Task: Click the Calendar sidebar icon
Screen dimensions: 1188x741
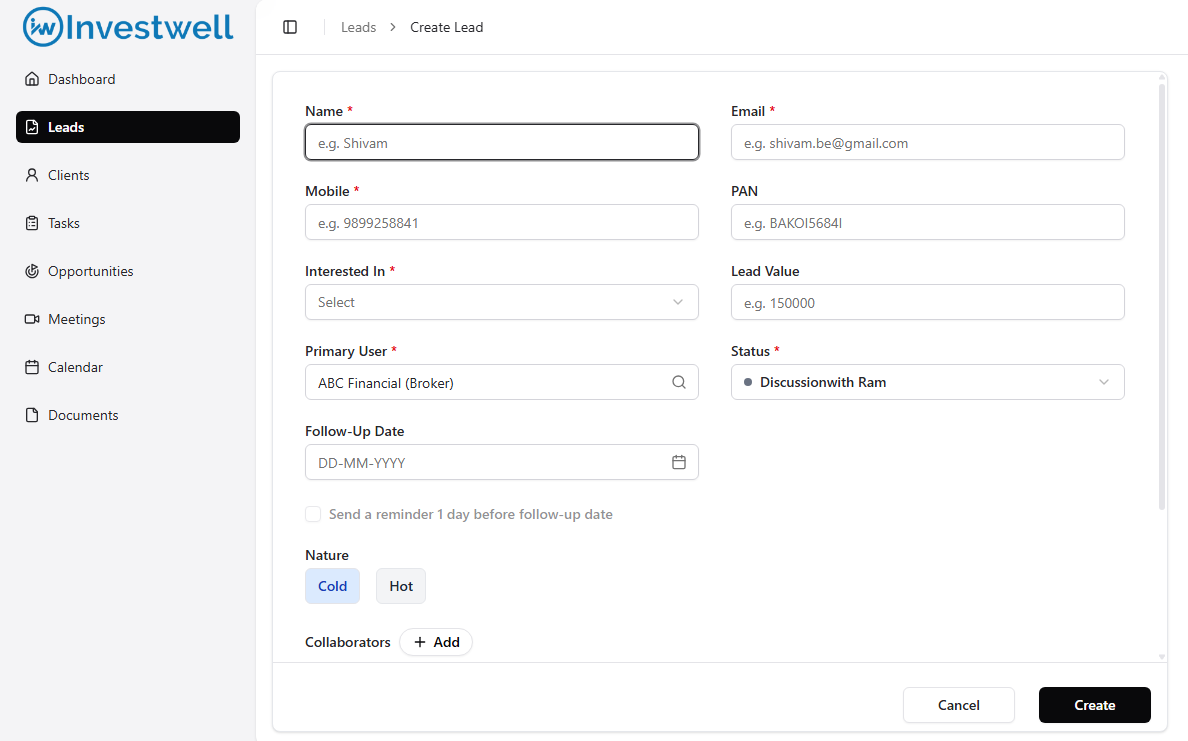Action: 32,367
